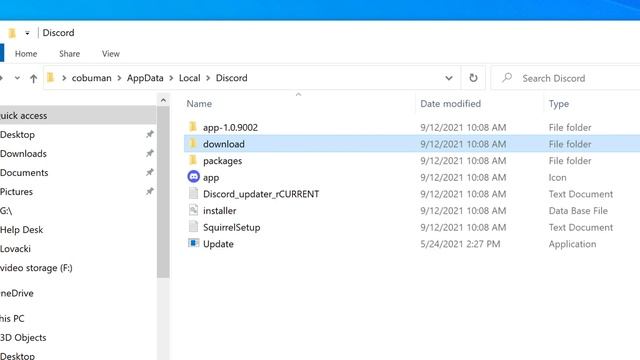Open Pictures in navigation pane

click(x=16, y=191)
